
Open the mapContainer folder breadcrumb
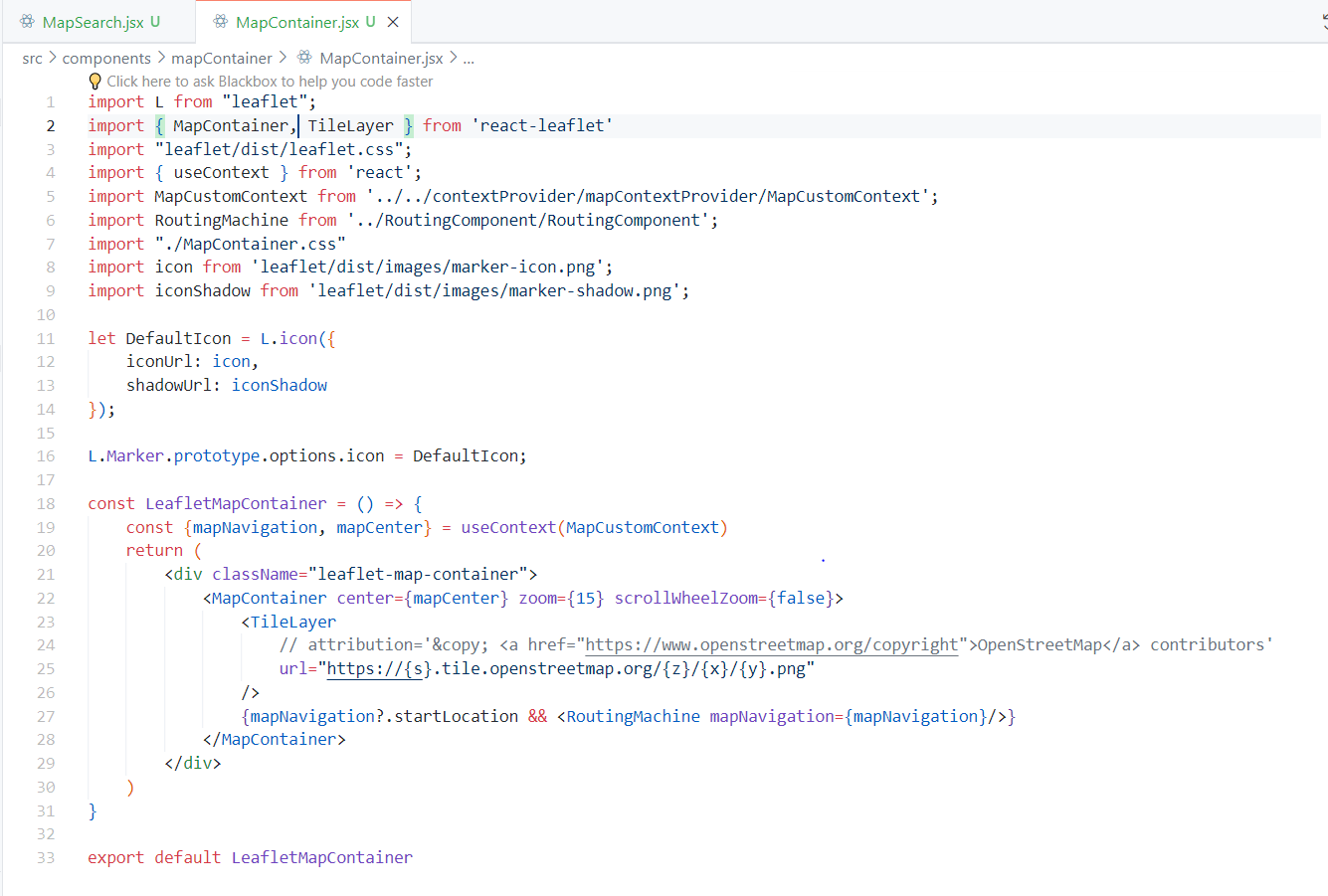221,59
